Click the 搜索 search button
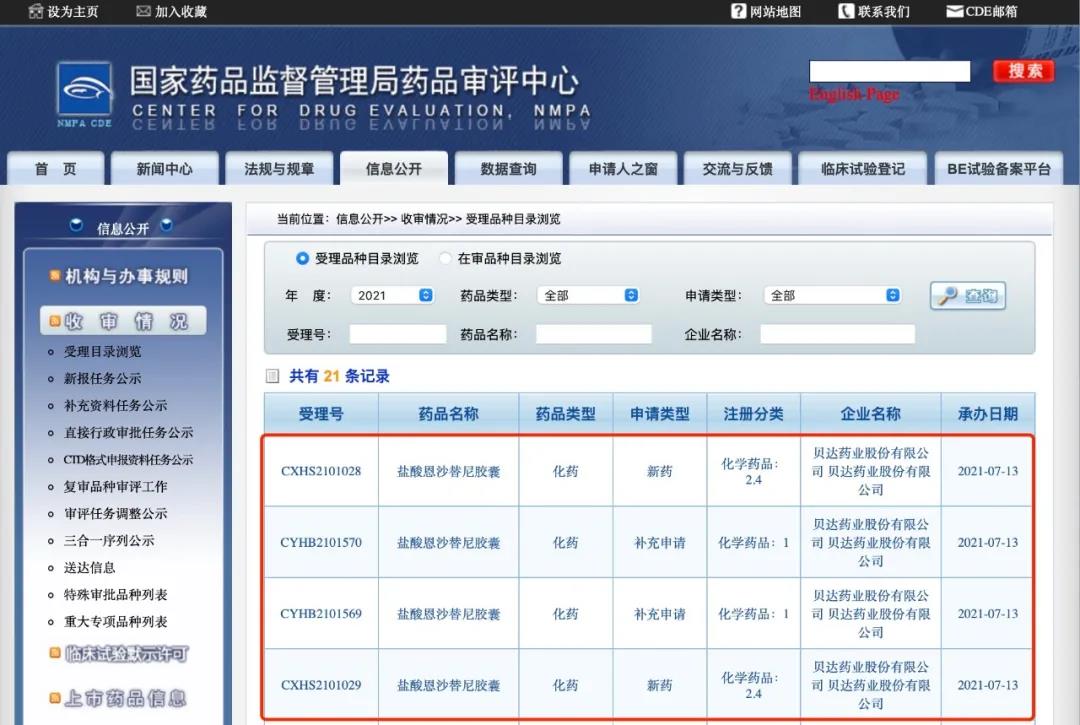 point(1022,71)
